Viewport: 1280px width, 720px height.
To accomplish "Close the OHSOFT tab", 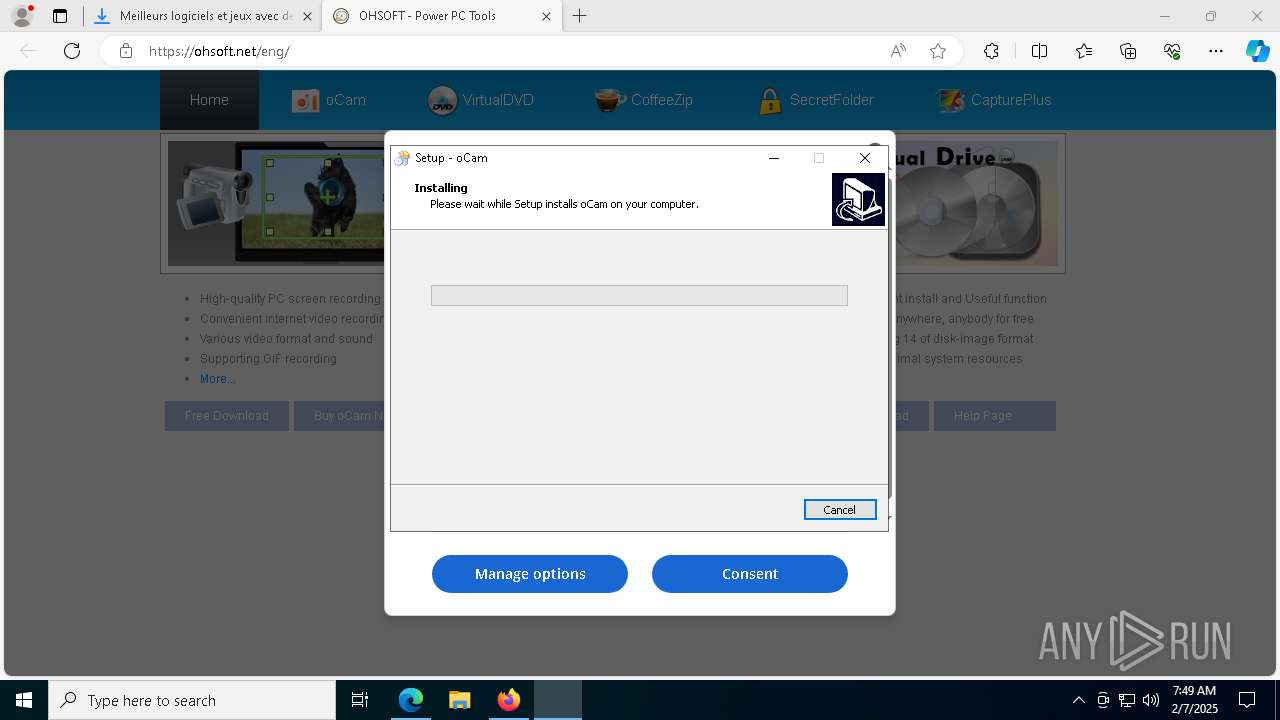I will 546,16.
